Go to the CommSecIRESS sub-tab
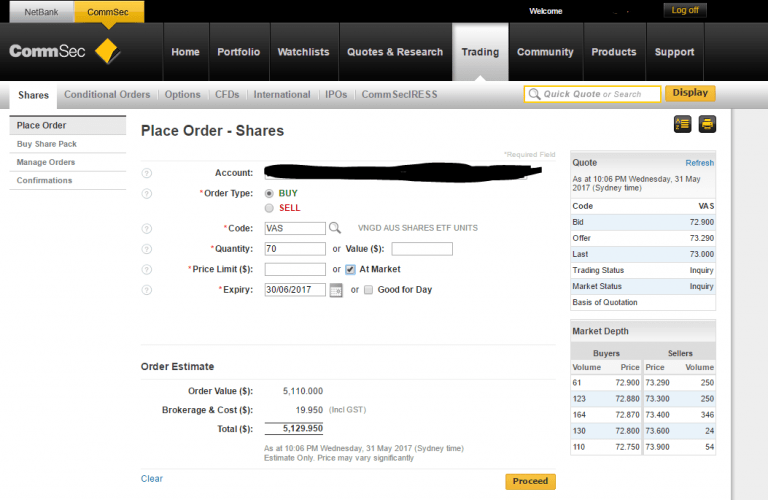Screen dimensions: 768x500 tap(399, 95)
